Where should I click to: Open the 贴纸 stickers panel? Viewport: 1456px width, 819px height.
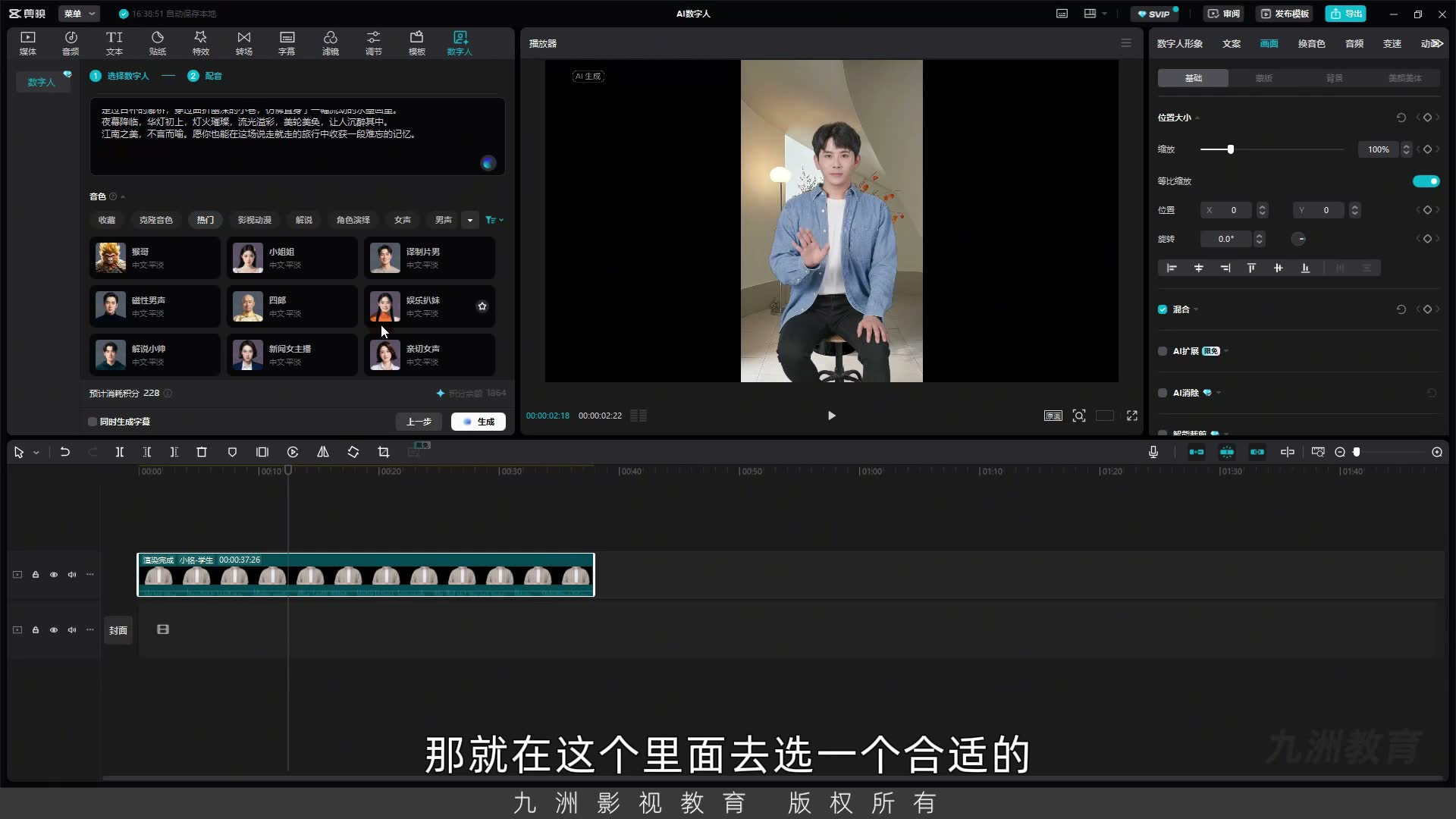pos(158,43)
